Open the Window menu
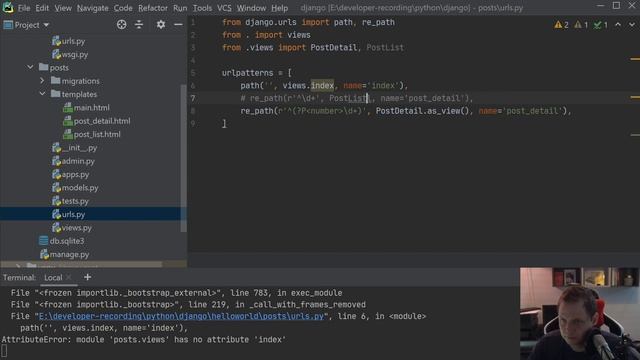 (251, 8)
